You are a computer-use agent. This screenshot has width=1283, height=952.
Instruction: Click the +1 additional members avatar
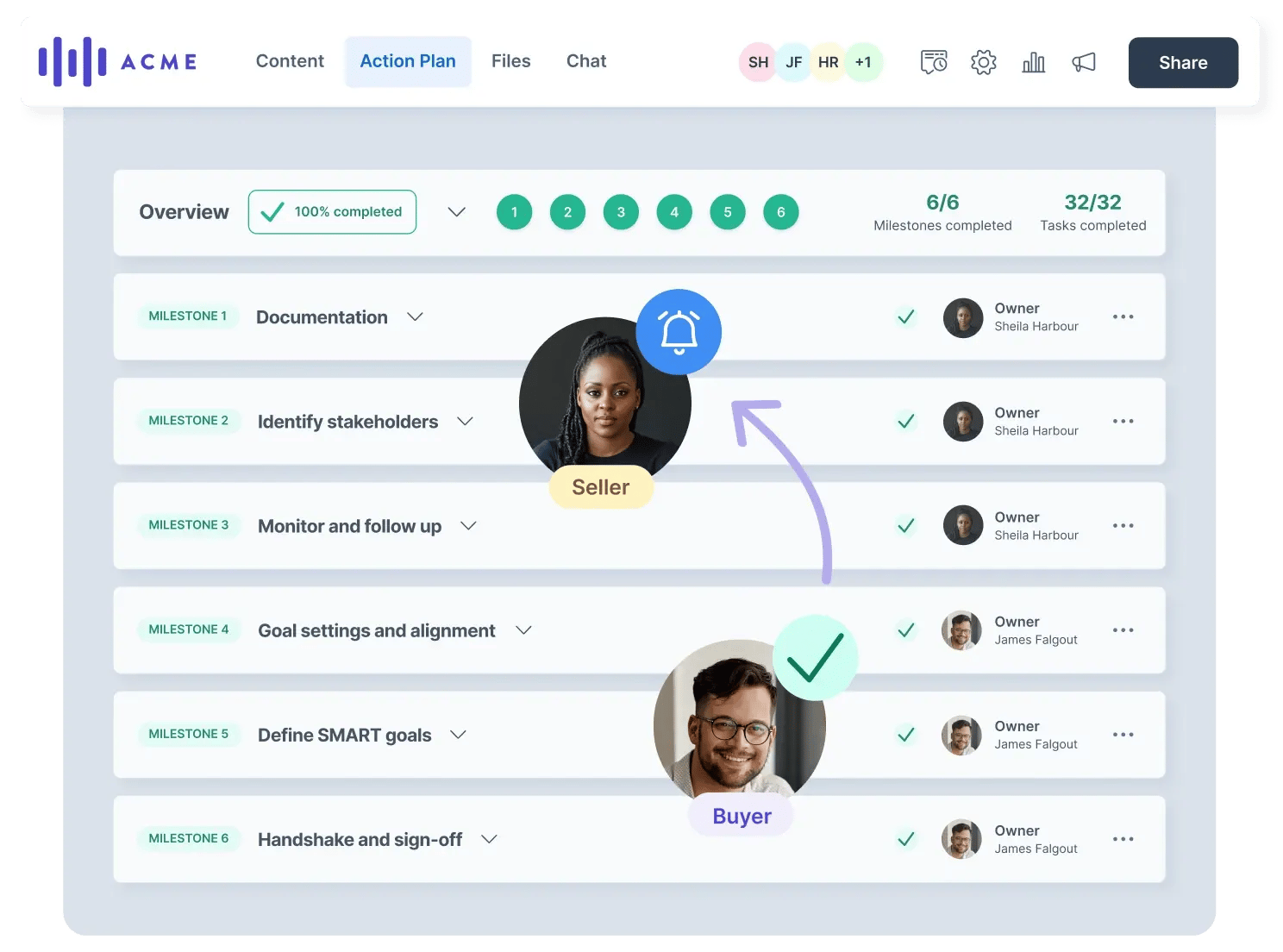pos(863,62)
